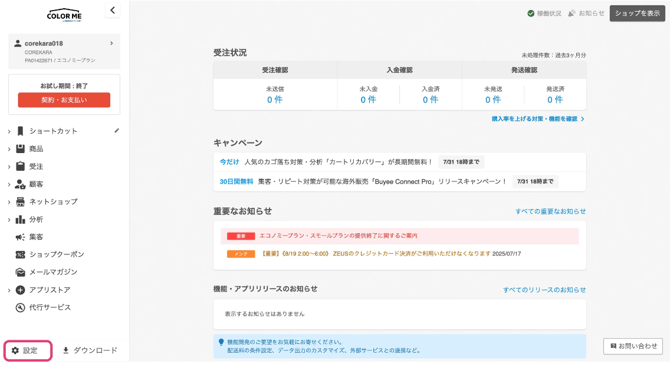
Task: Open the 入金済 0件 count
Action: point(430,100)
